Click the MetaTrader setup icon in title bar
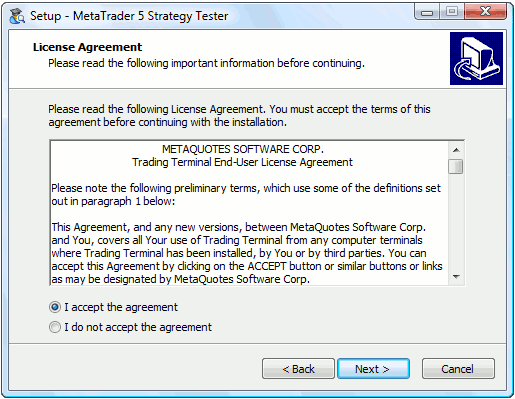The image size is (515, 399). click(x=17, y=16)
